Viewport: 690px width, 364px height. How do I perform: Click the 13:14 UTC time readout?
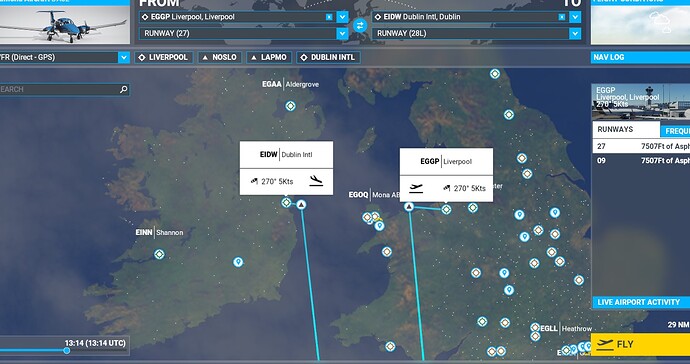[95, 343]
